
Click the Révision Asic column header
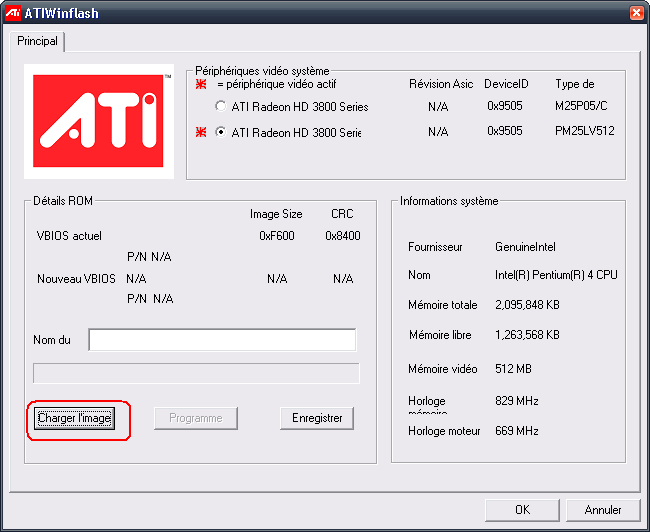point(441,84)
